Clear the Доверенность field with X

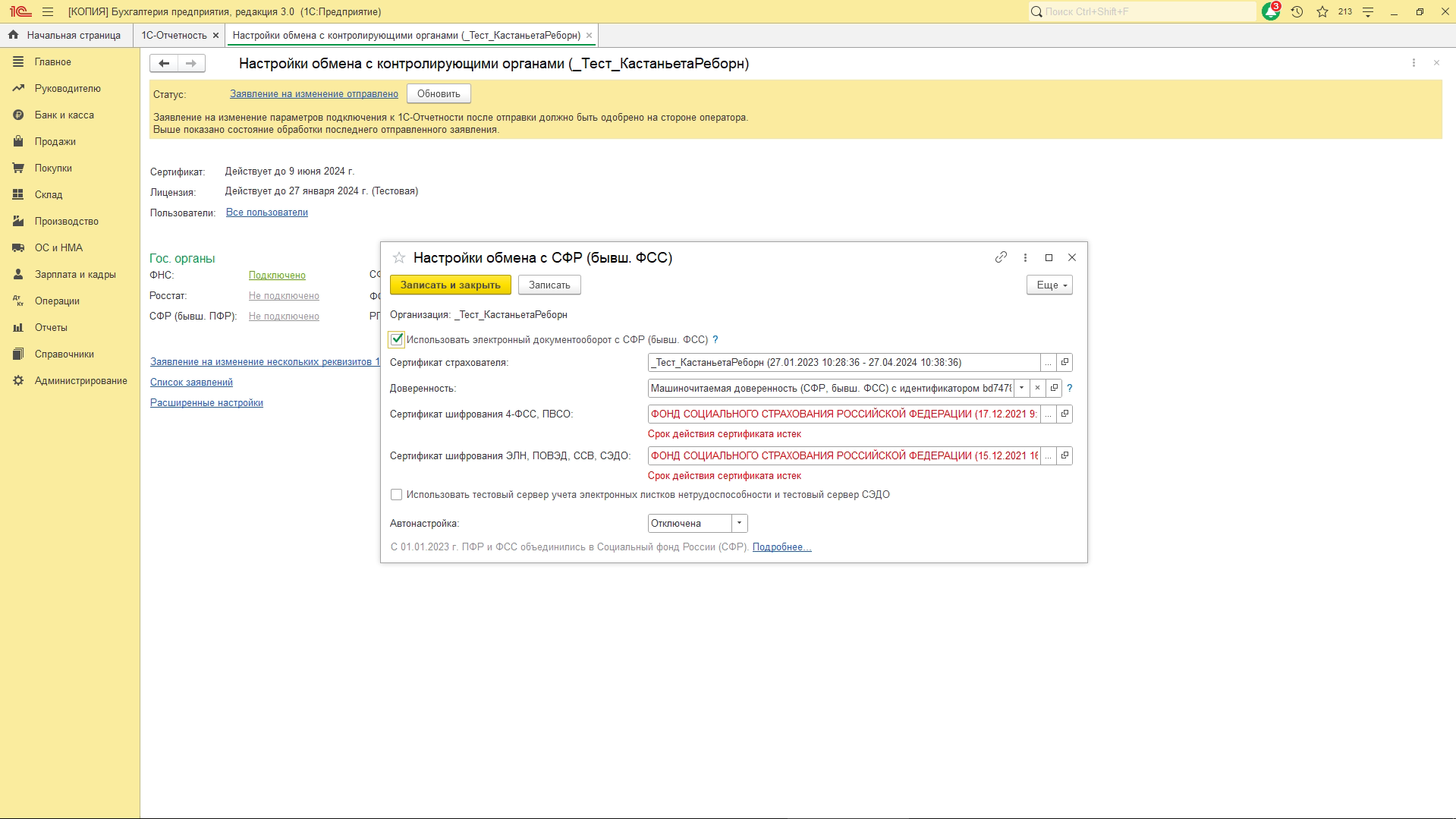coord(1037,388)
